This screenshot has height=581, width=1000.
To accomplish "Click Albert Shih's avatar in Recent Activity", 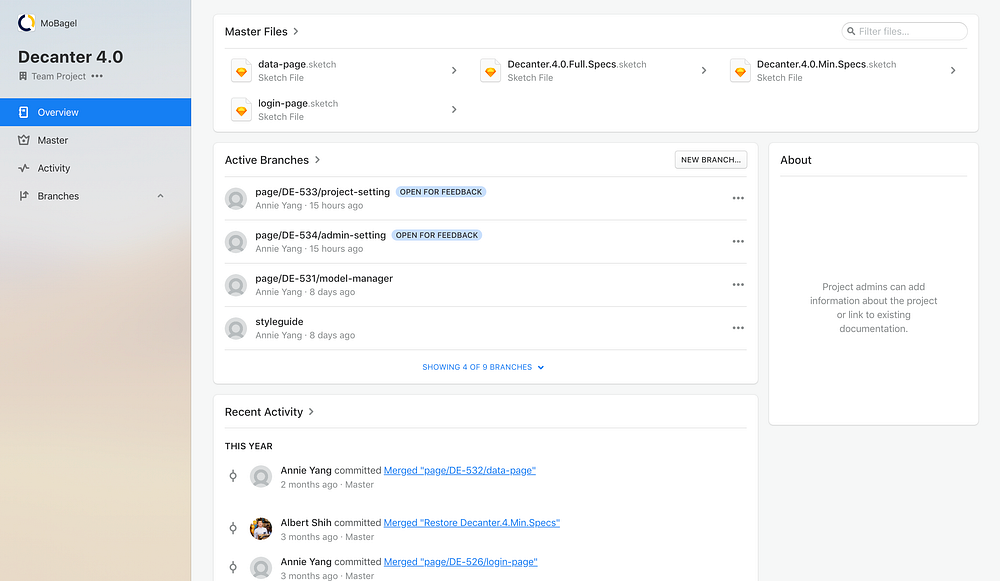I will coord(261,529).
